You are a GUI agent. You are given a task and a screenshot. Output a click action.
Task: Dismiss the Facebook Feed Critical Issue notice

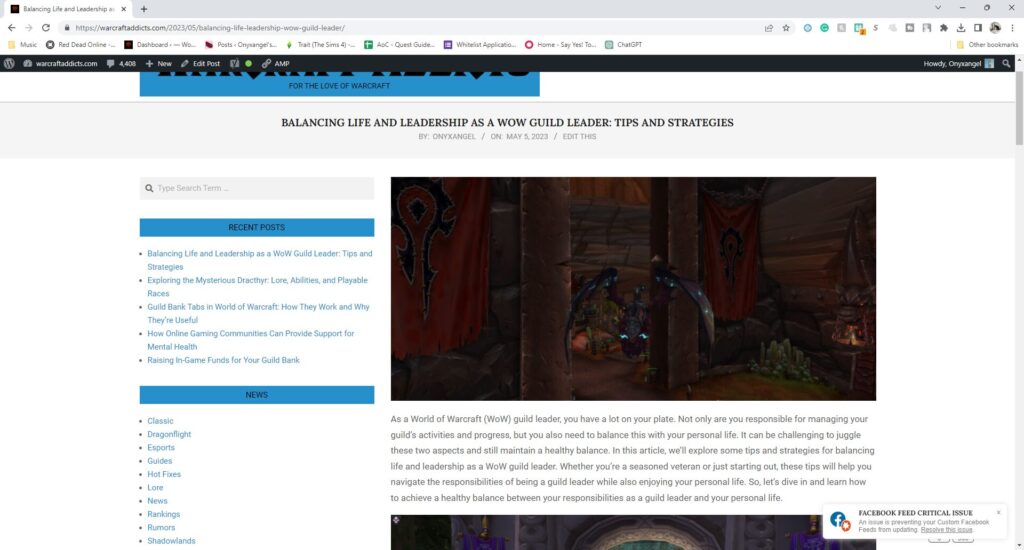[x=998, y=513]
